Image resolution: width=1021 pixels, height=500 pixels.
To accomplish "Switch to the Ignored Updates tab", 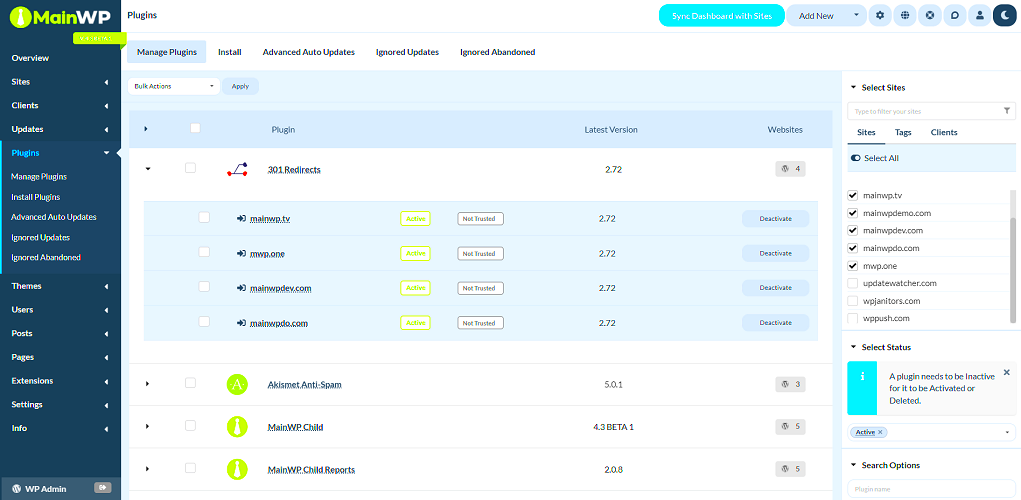I will (x=408, y=52).
